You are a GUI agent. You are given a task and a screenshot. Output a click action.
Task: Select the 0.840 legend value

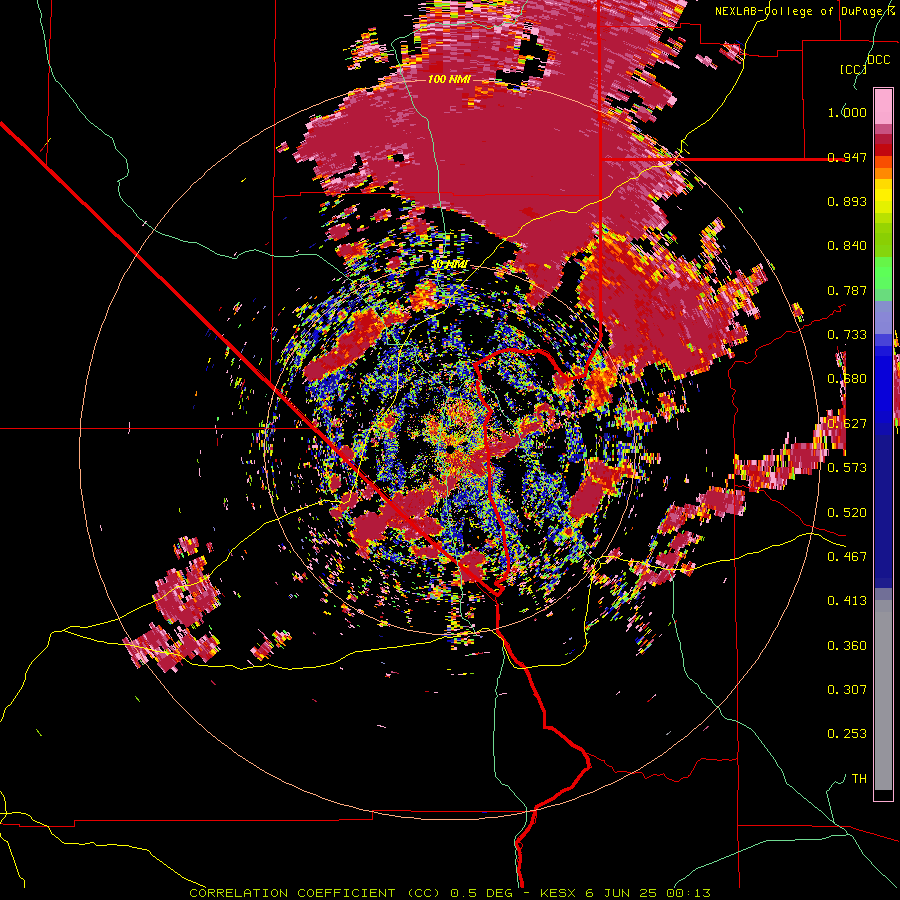[847, 246]
